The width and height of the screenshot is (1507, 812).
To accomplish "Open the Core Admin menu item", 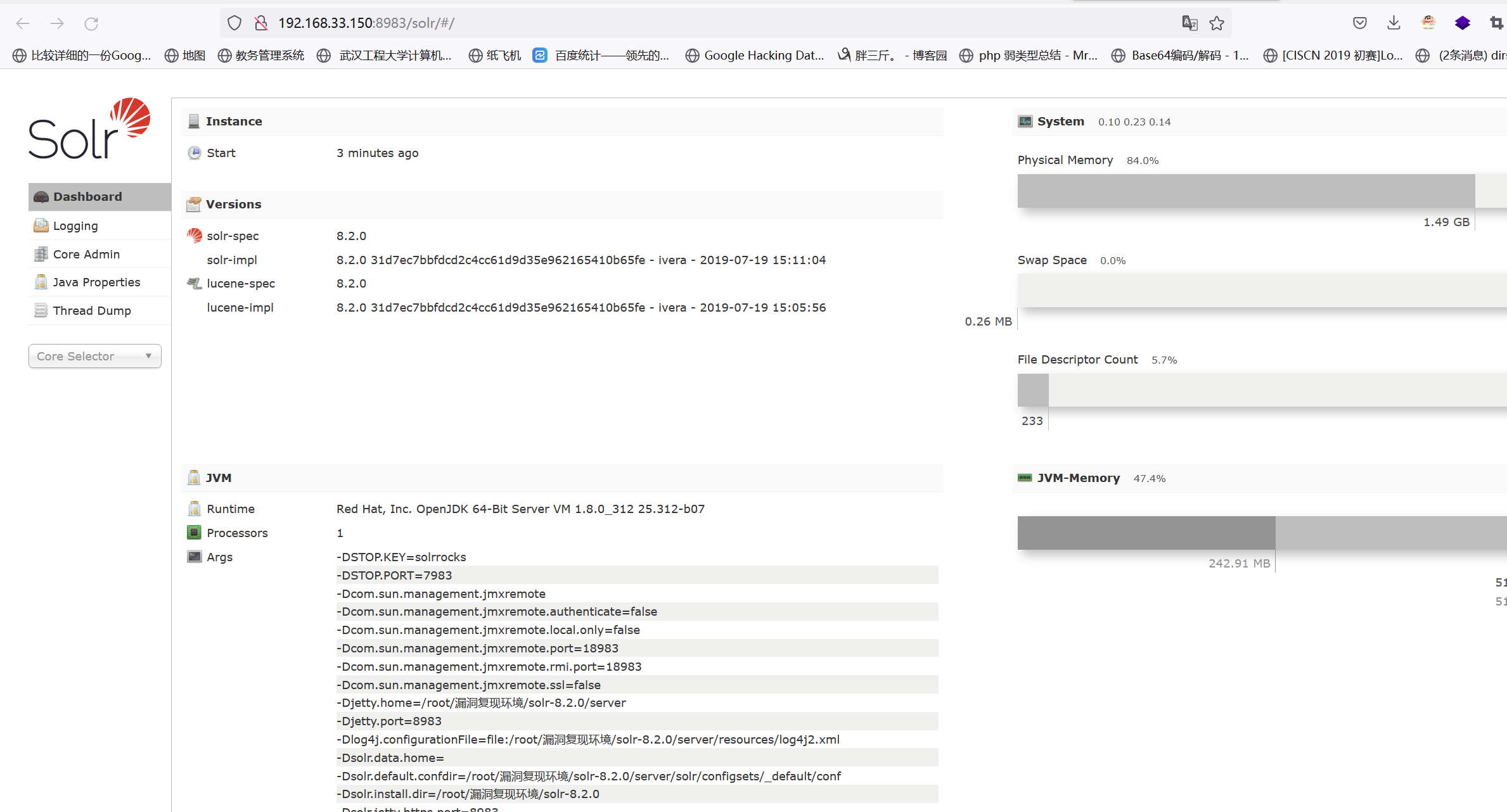I will (x=99, y=254).
